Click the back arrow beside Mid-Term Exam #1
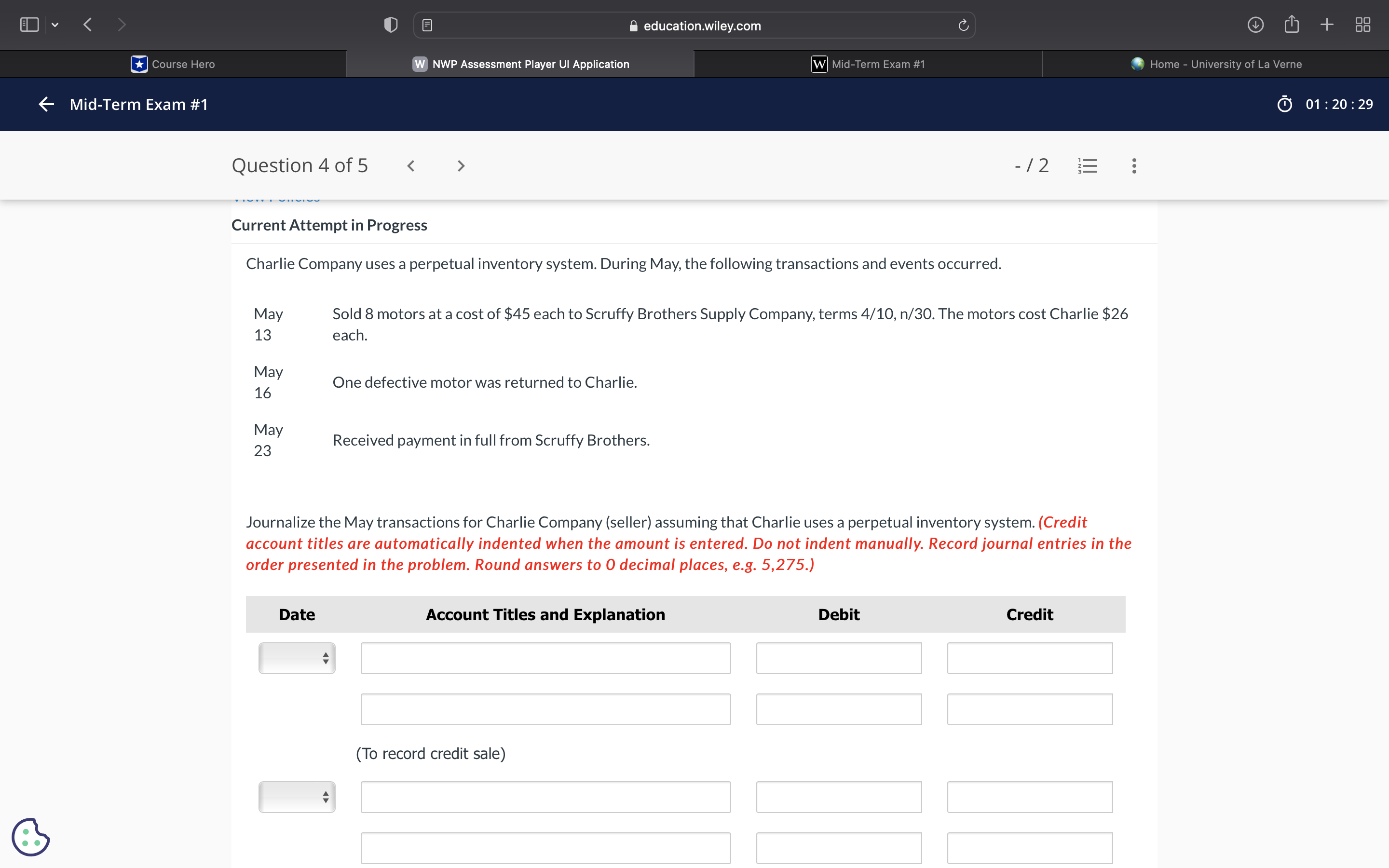 46,104
